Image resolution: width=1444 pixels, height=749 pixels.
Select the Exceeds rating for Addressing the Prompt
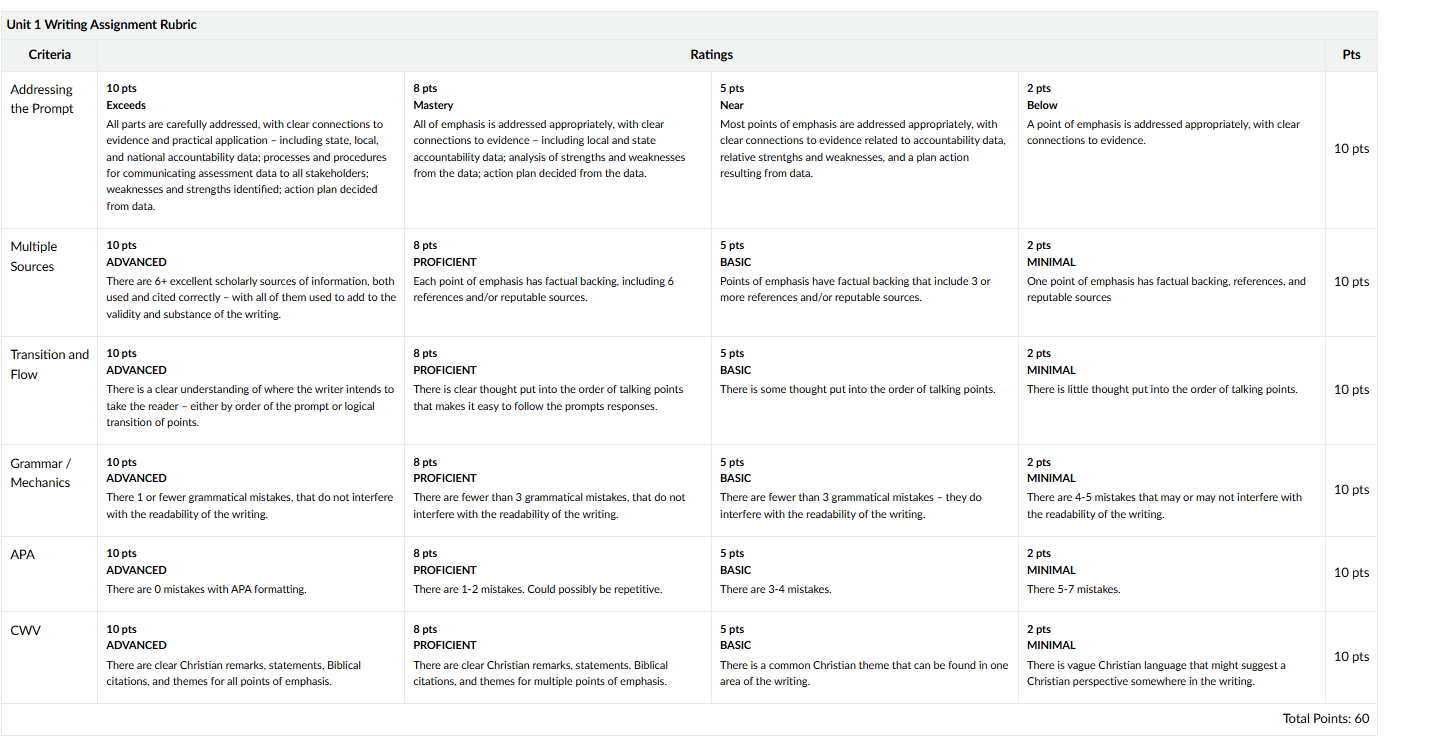251,150
